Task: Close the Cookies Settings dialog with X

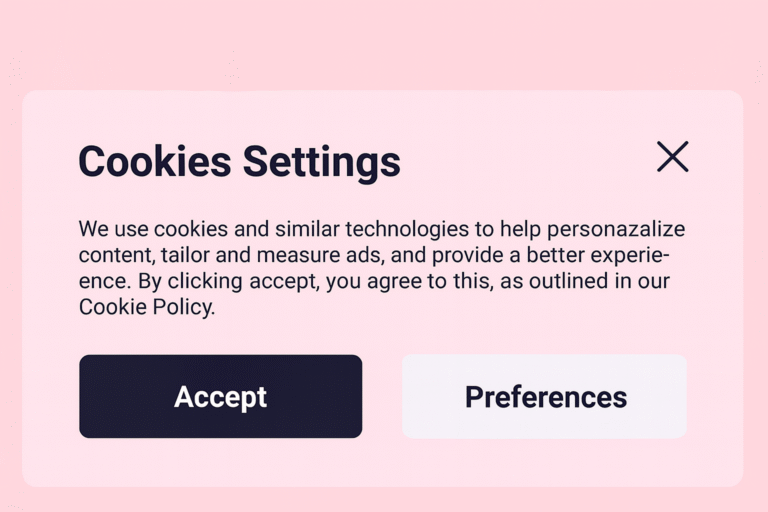Action: (x=672, y=157)
